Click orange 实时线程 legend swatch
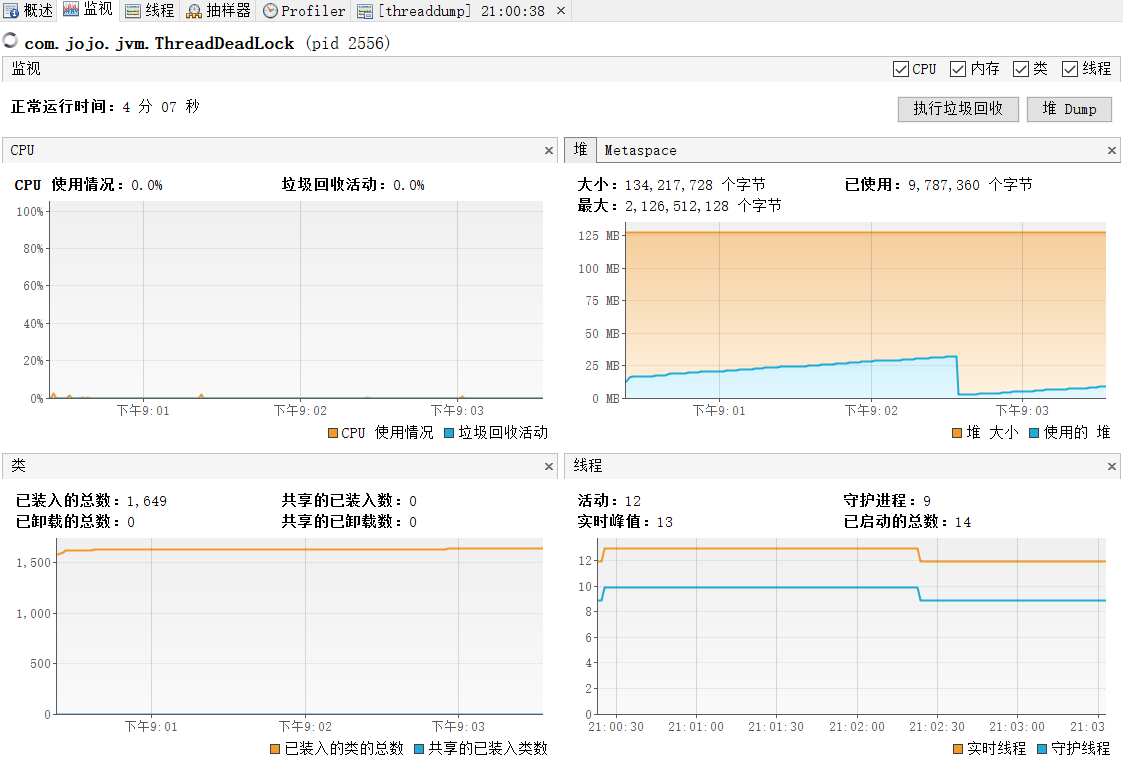 (958, 748)
